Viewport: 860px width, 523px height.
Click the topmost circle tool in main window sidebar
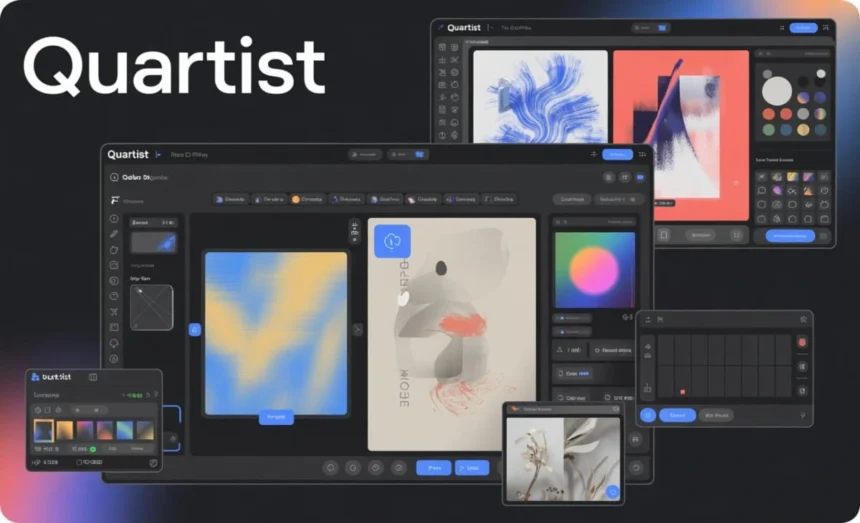[114, 218]
